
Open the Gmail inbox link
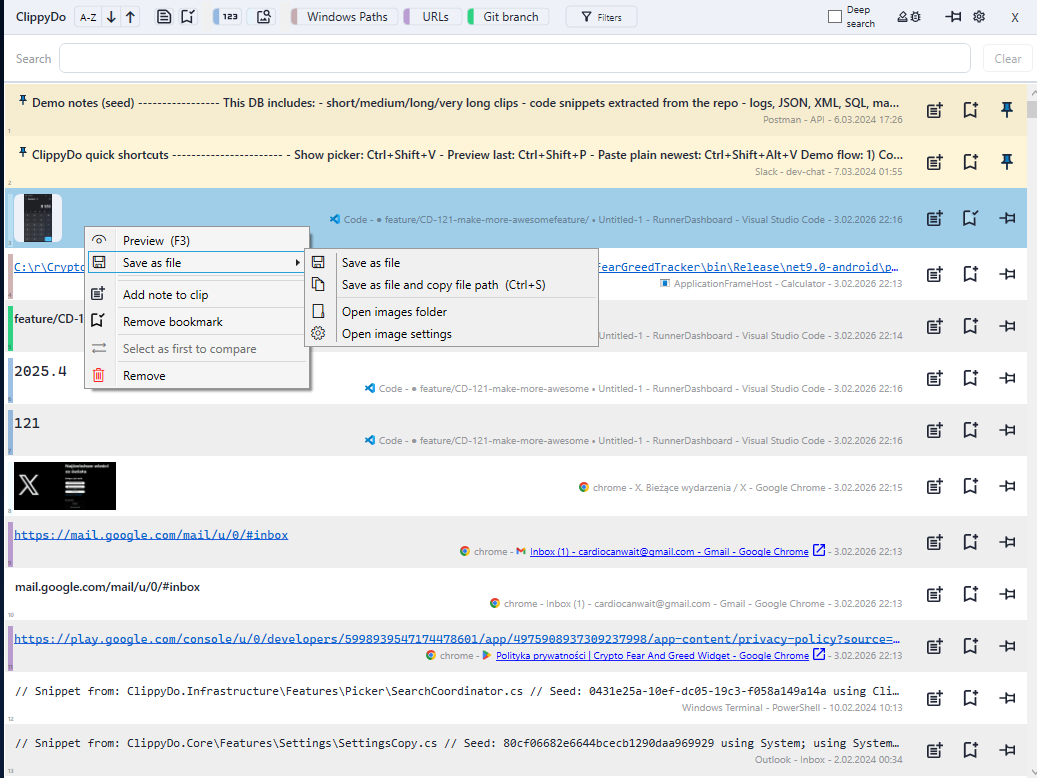(x=152, y=535)
